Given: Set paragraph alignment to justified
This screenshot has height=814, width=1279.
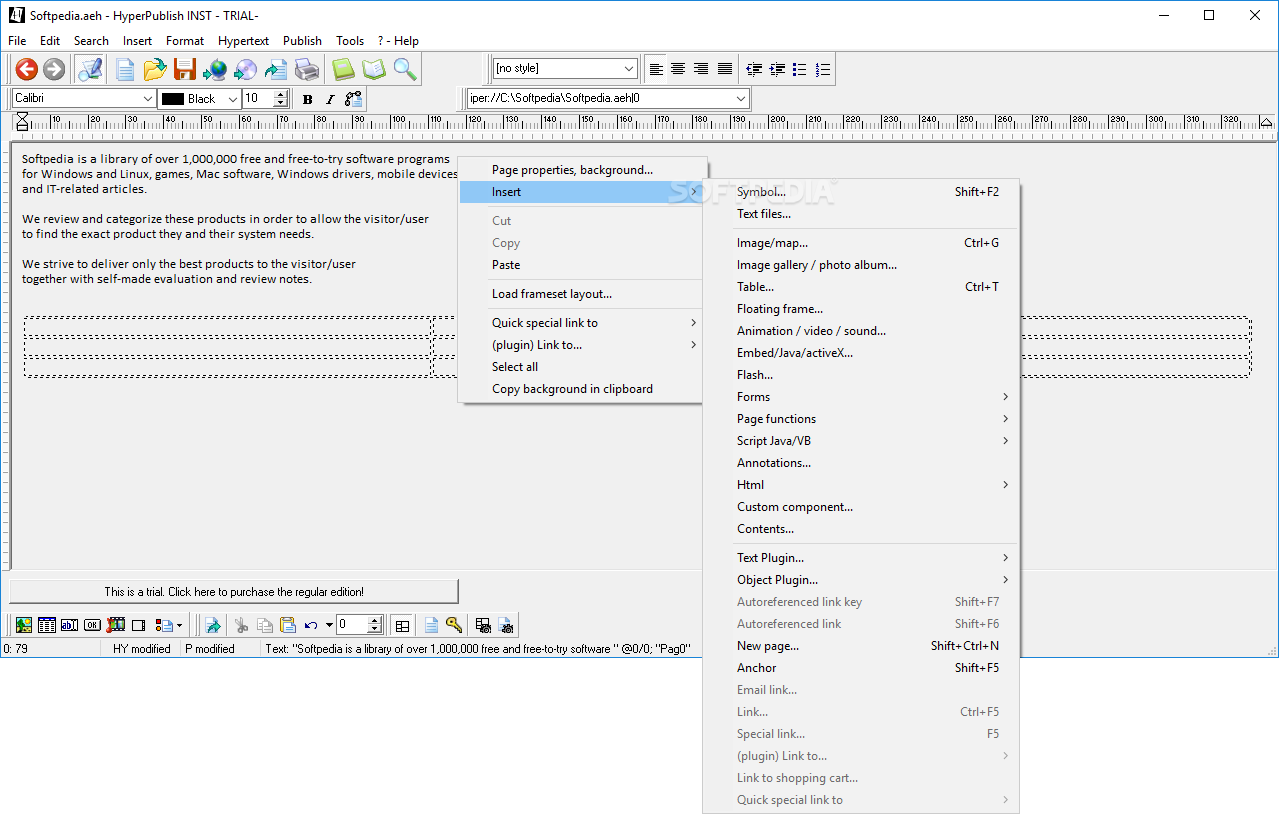Looking at the screenshot, I should tap(725, 69).
